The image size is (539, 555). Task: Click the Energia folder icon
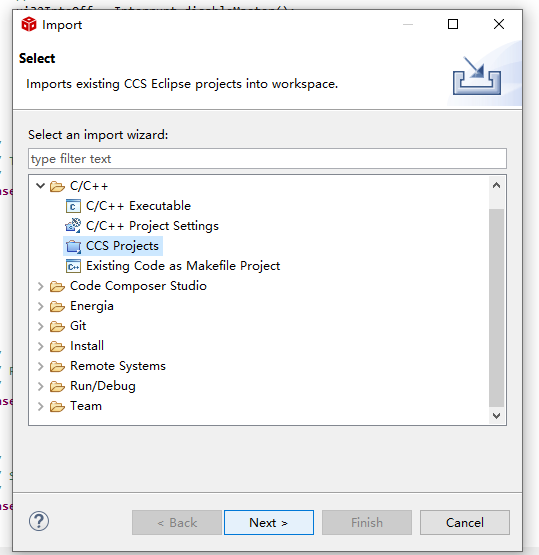(57, 306)
